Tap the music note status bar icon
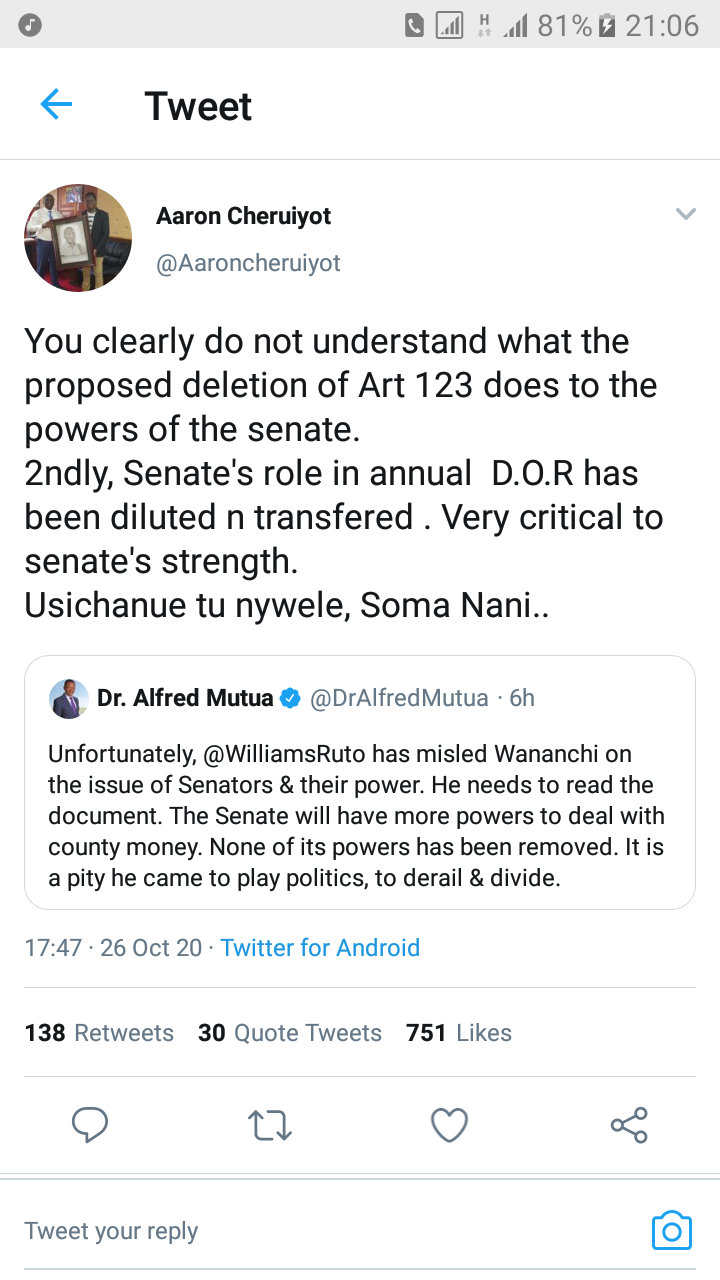The height and width of the screenshot is (1280, 720). (30, 25)
